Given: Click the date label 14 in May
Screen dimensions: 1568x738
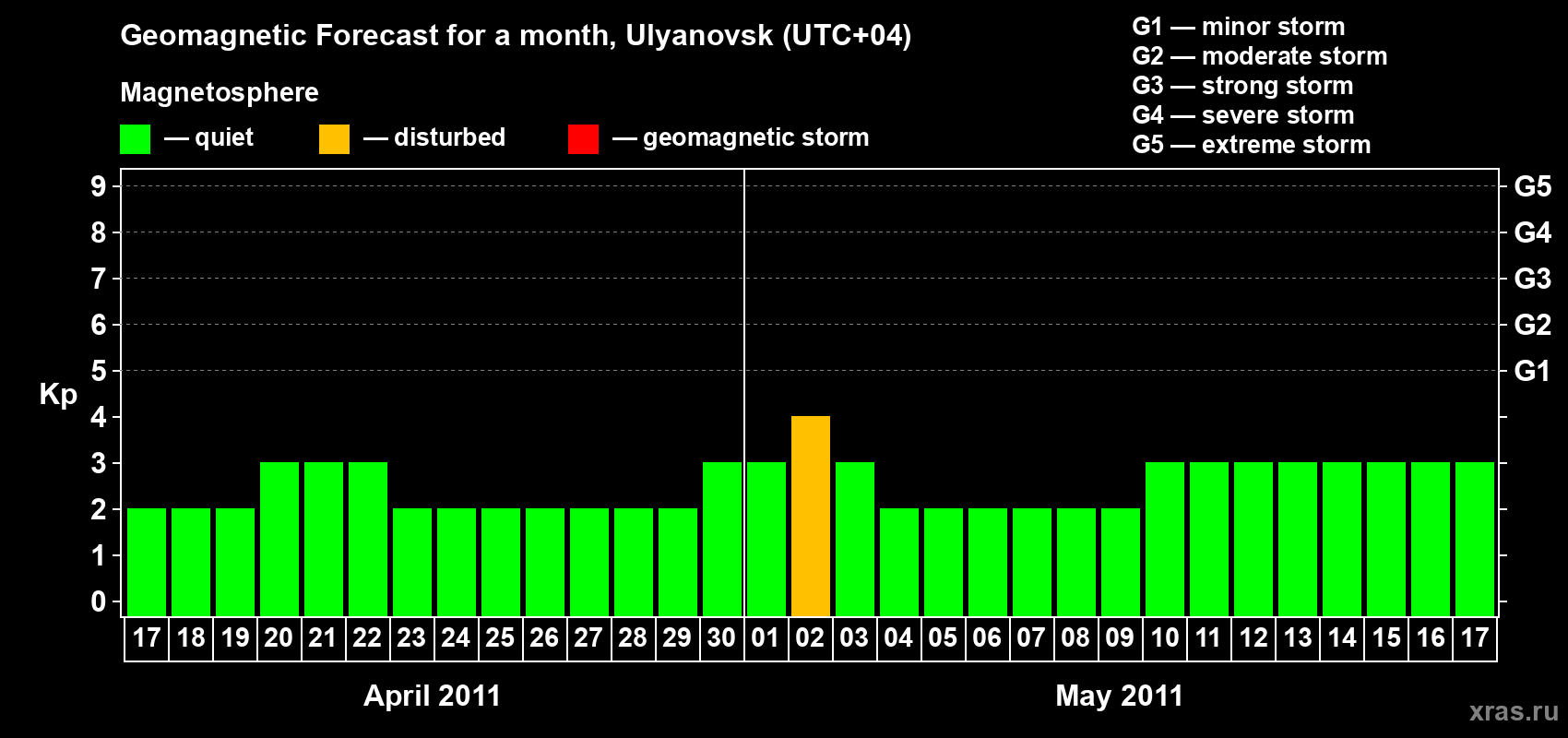Looking at the screenshot, I should 1342,638.
